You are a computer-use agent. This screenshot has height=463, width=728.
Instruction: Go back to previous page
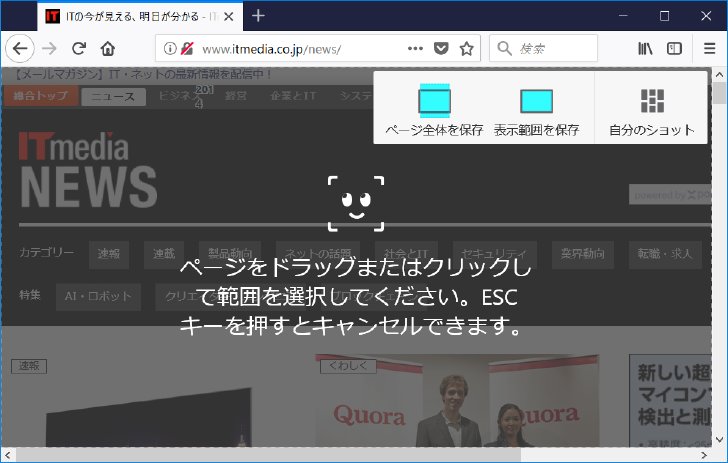20,48
